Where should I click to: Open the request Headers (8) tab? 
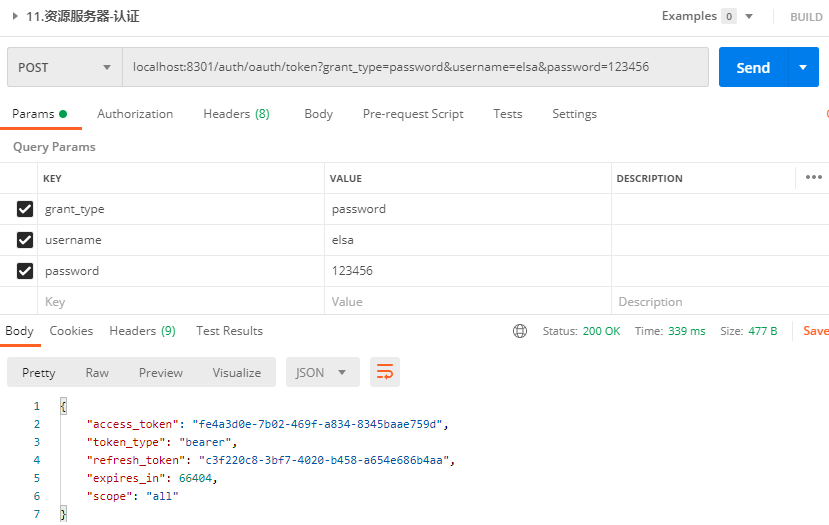(236, 114)
